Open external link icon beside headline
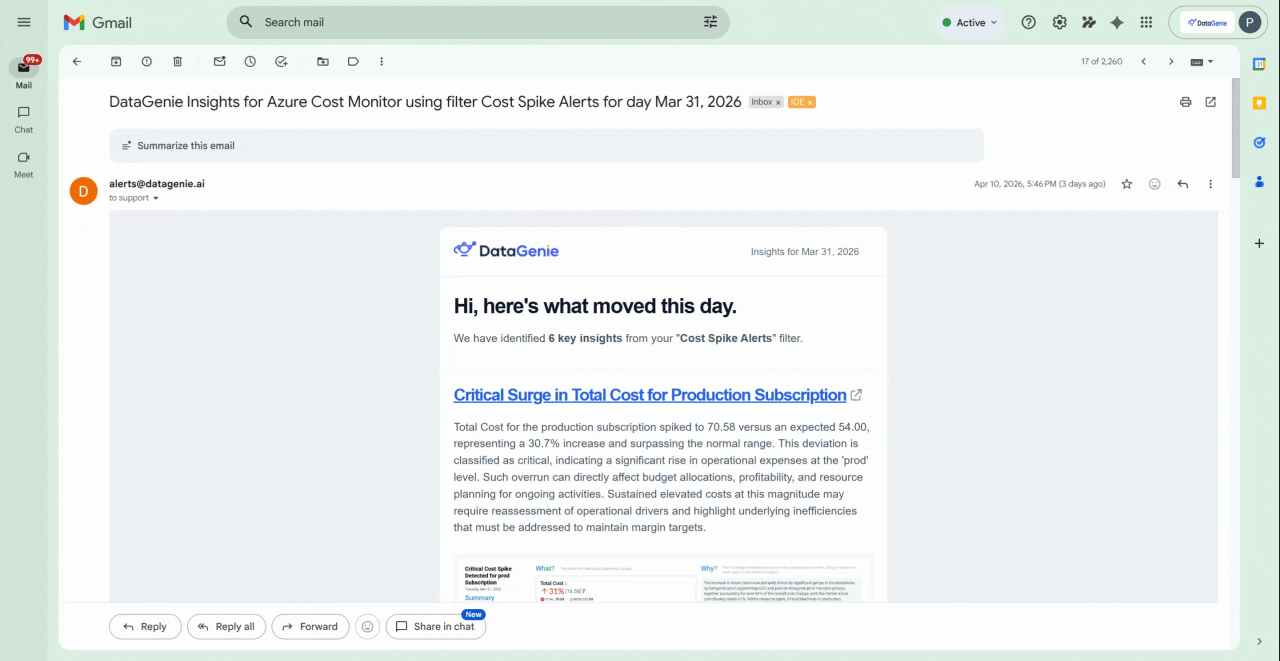Image resolution: width=1280 pixels, height=661 pixels. pos(856,395)
